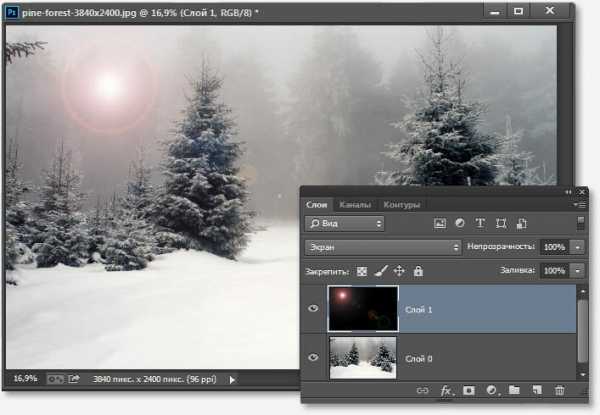Viewport: 600px width, 415px height.
Task: Open the fx layer style menu
Action: tap(446, 391)
